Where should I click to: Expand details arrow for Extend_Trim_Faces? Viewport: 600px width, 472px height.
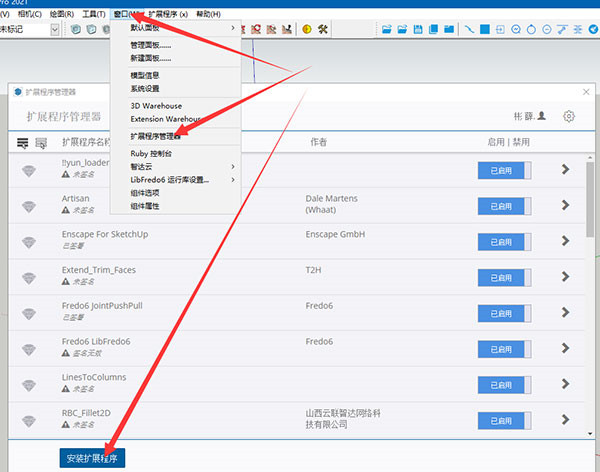tap(565, 276)
